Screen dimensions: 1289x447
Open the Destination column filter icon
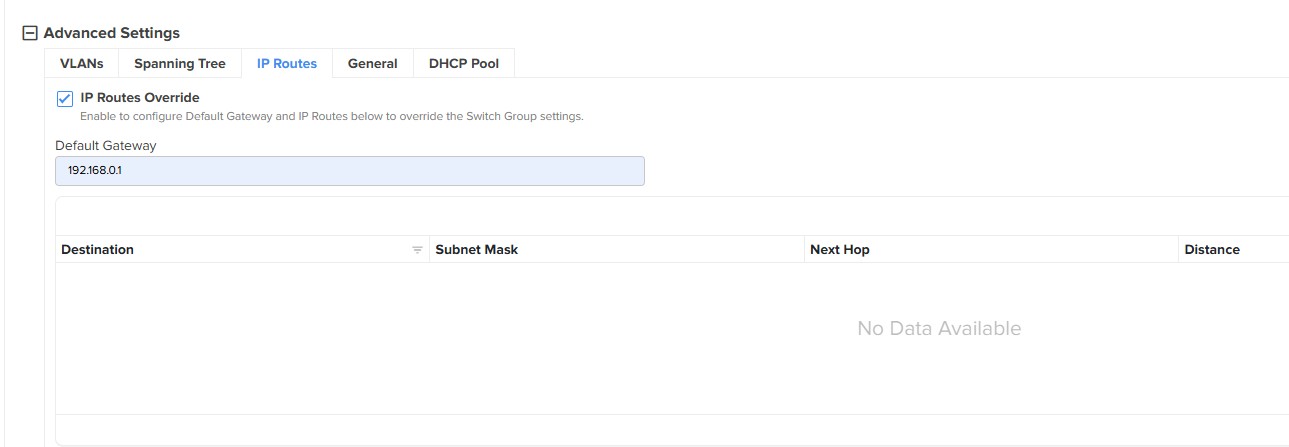418,250
